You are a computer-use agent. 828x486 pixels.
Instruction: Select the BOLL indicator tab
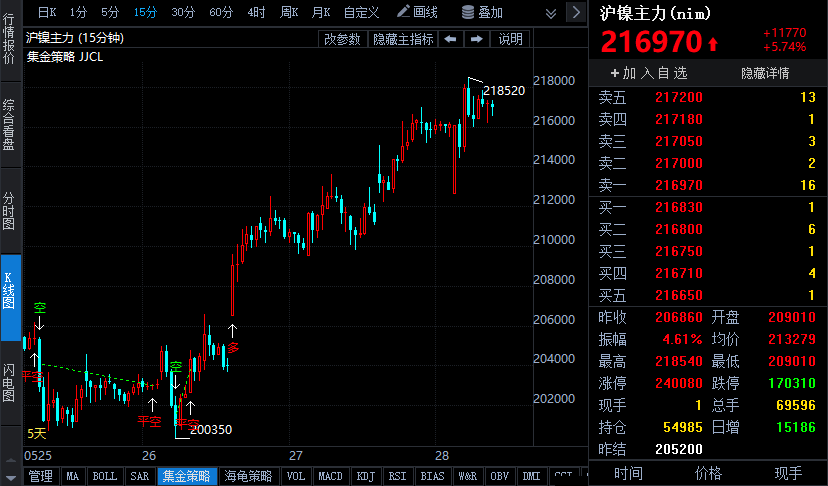[x=105, y=476]
